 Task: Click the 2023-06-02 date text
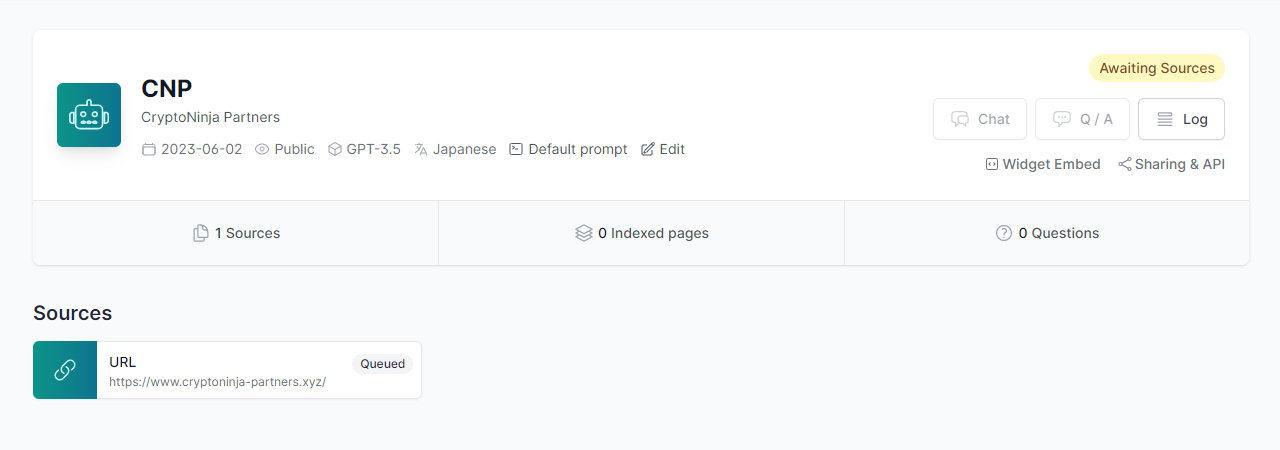click(x=201, y=149)
